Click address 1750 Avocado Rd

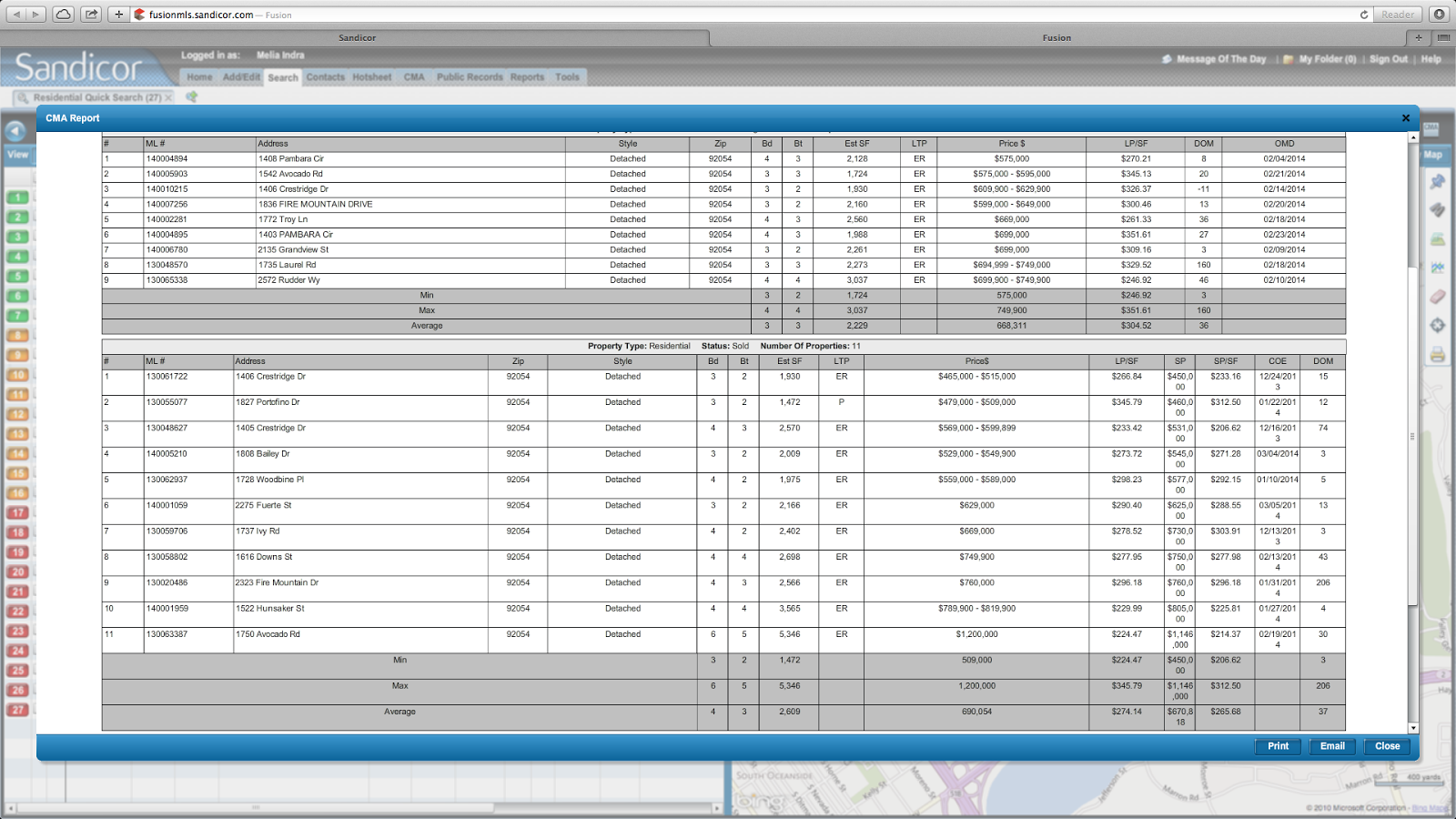(268, 634)
